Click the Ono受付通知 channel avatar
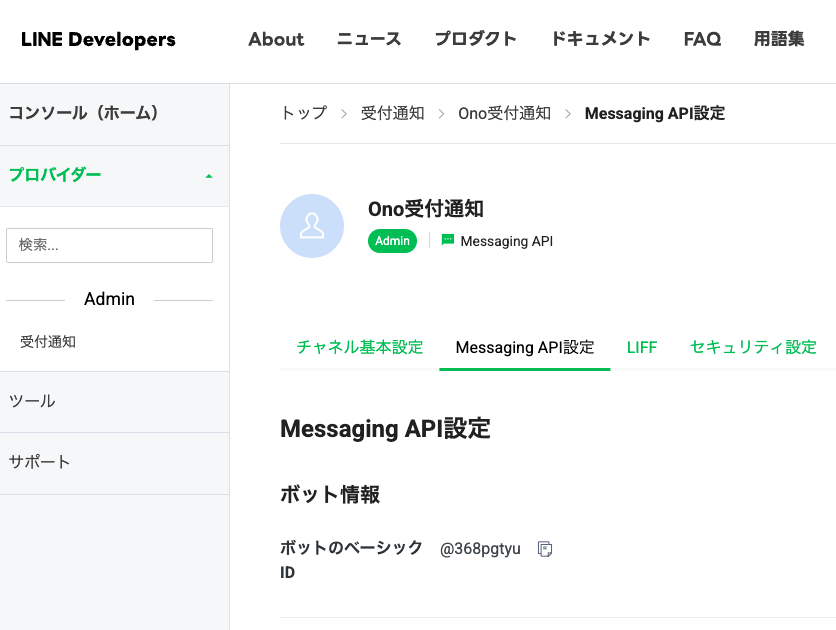The height and width of the screenshot is (630, 836). click(x=312, y=226)
